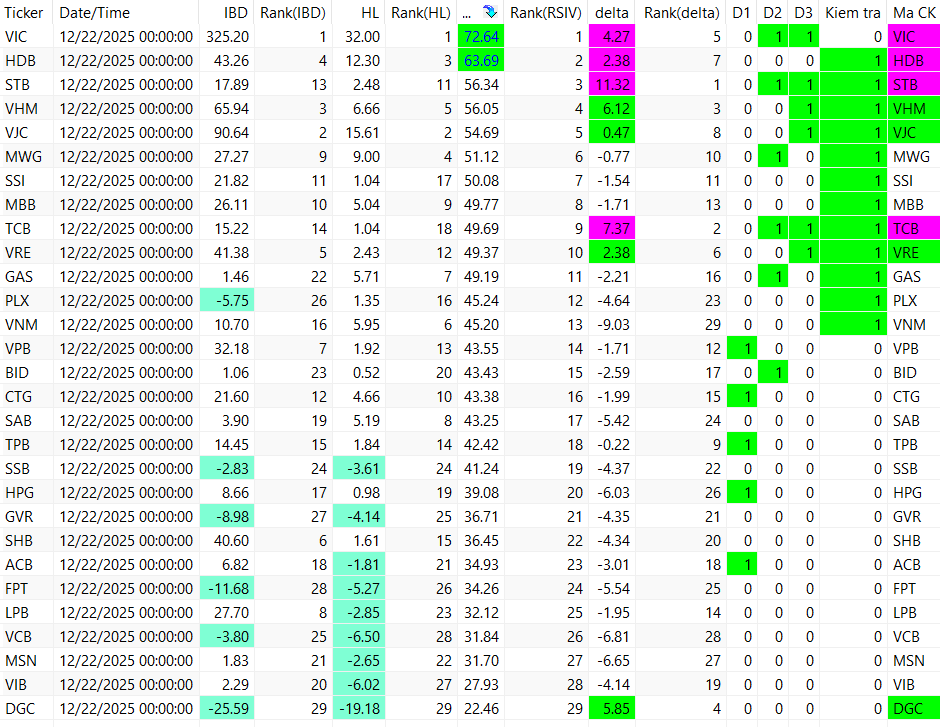
Task: Click the magenta STB cell in Ma CK column
Action: click(914, 85)
